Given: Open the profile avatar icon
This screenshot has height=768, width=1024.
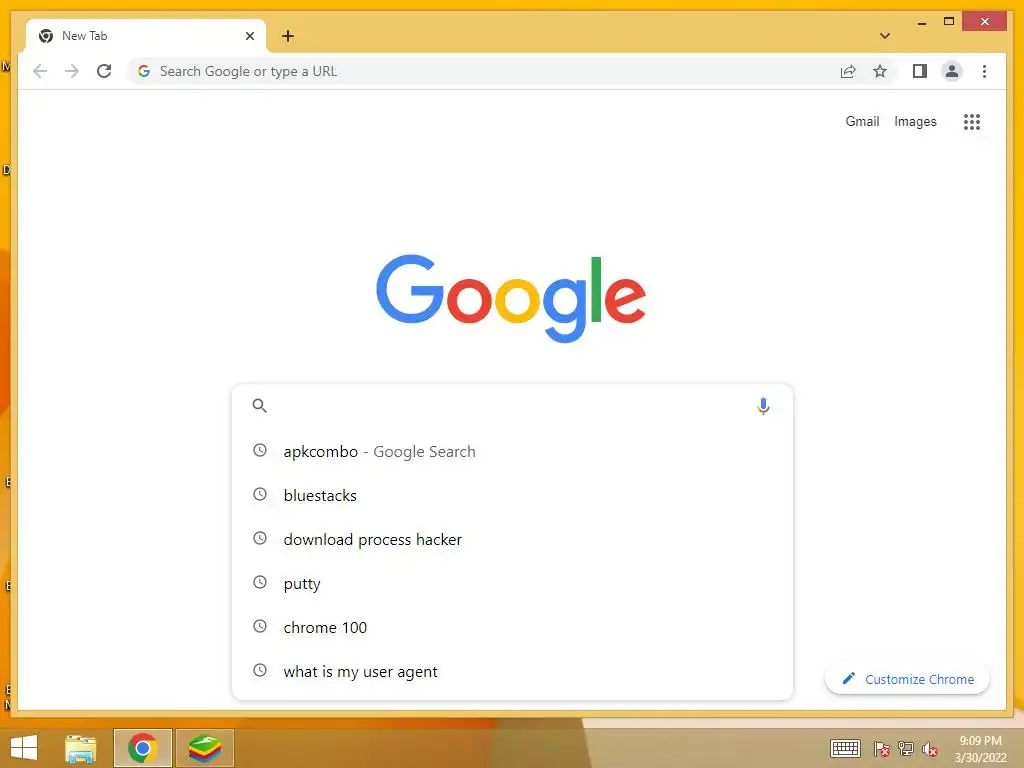Looking at the screenshot, I should coord(952,71).
